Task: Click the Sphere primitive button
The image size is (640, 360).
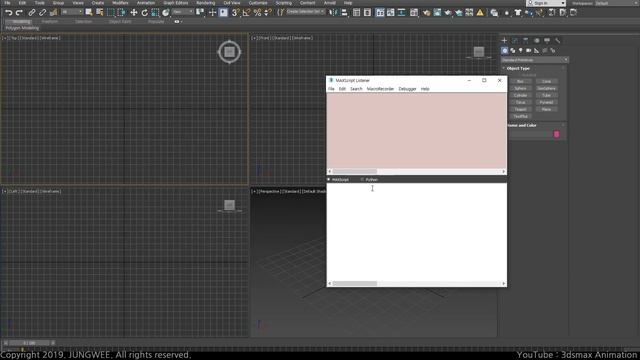Action: coord(520,88)
